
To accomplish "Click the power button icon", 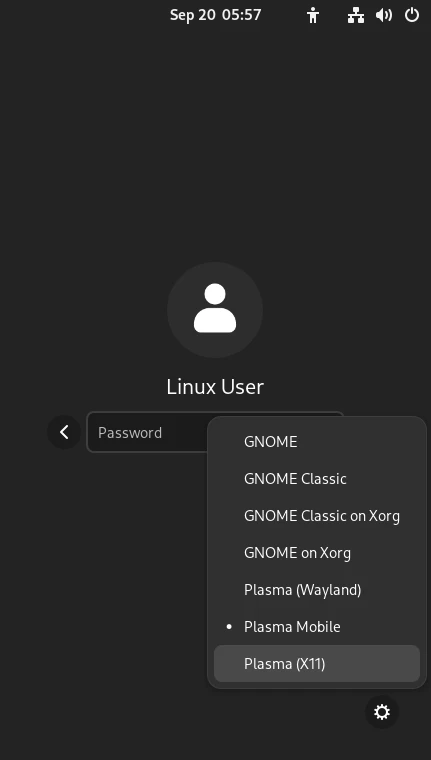I will [412, 15].
